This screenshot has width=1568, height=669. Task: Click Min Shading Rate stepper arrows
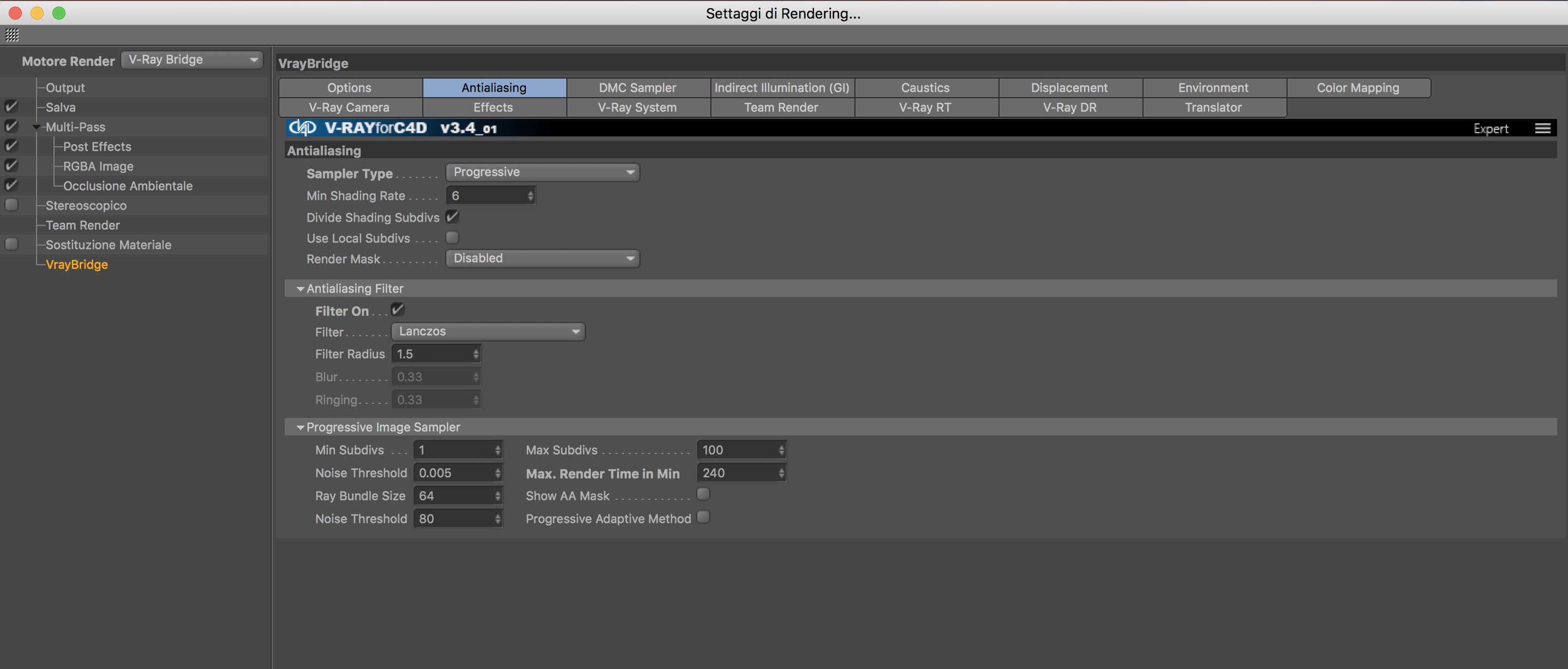point(530,196)
